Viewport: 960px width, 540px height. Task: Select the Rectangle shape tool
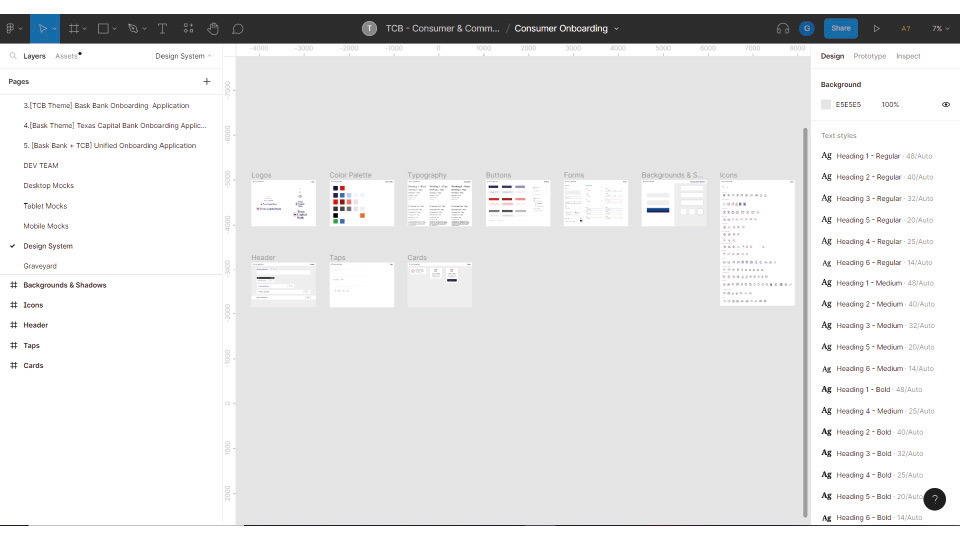103,29
